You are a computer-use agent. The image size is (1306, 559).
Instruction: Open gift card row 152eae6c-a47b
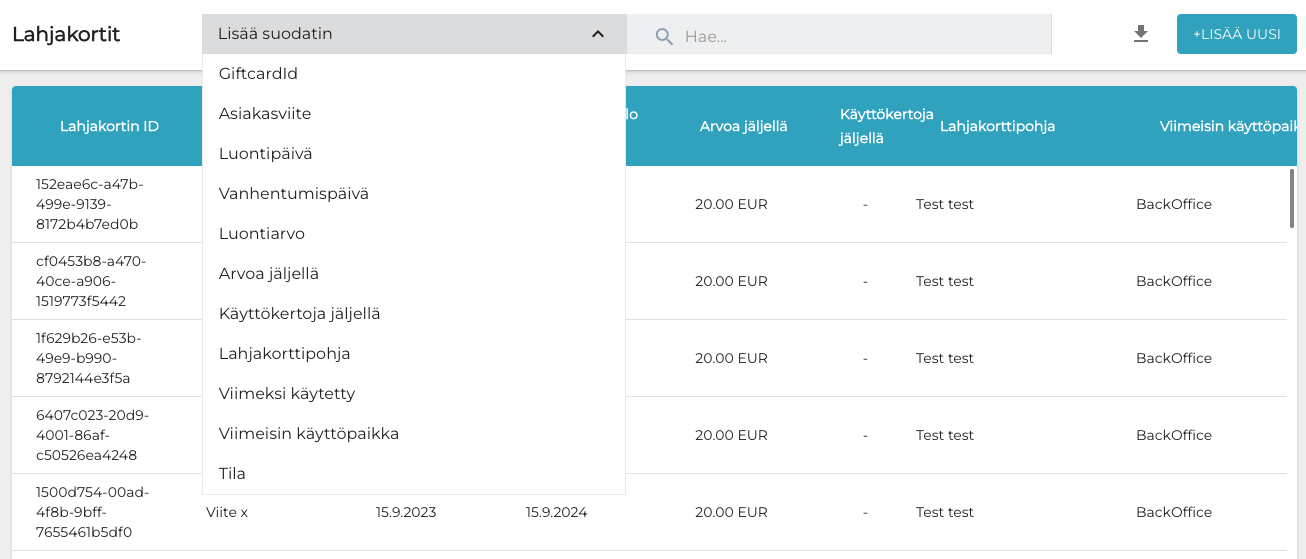[x=89, y=204]
